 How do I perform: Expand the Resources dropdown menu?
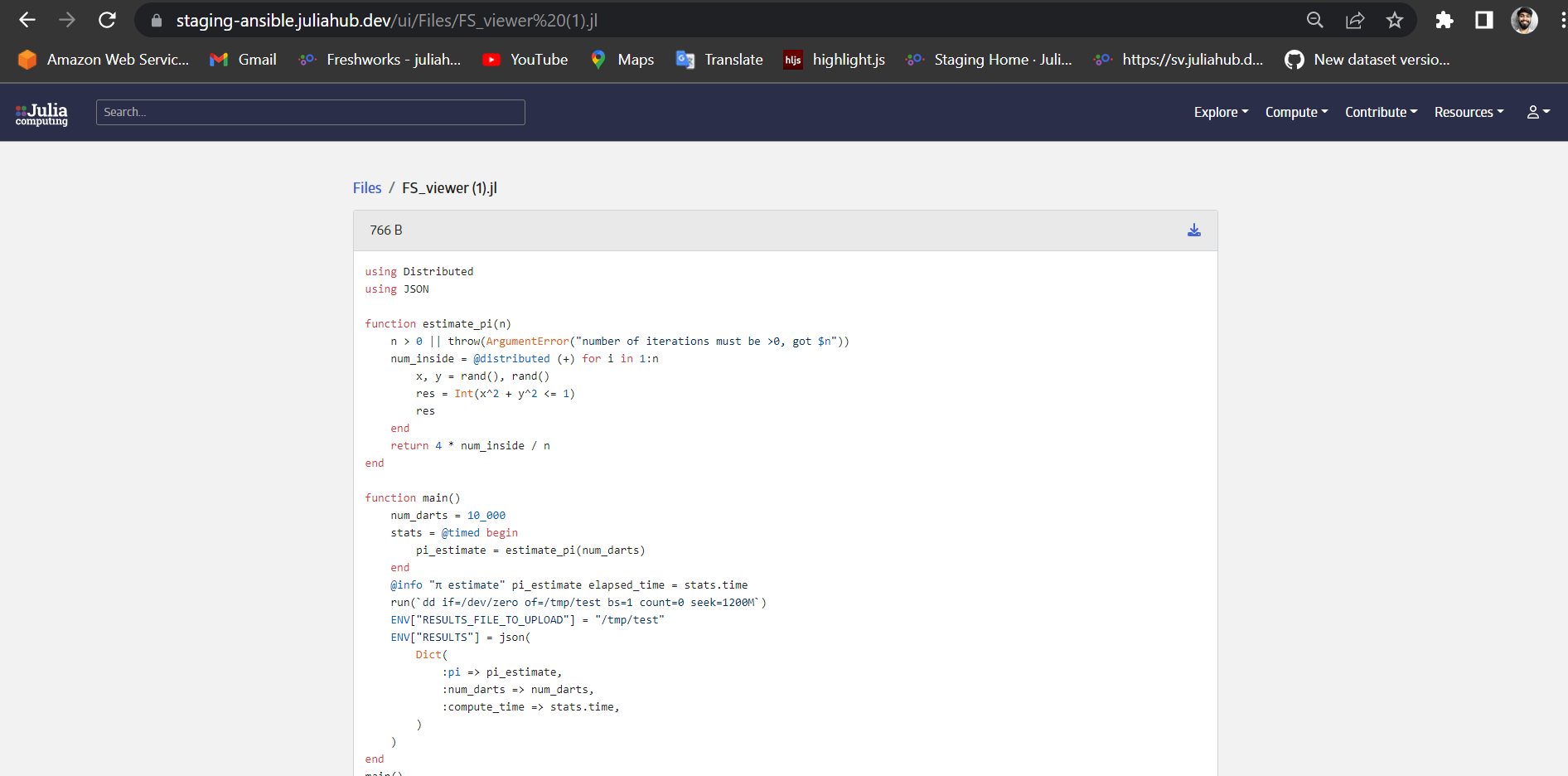click(1469, 112)
